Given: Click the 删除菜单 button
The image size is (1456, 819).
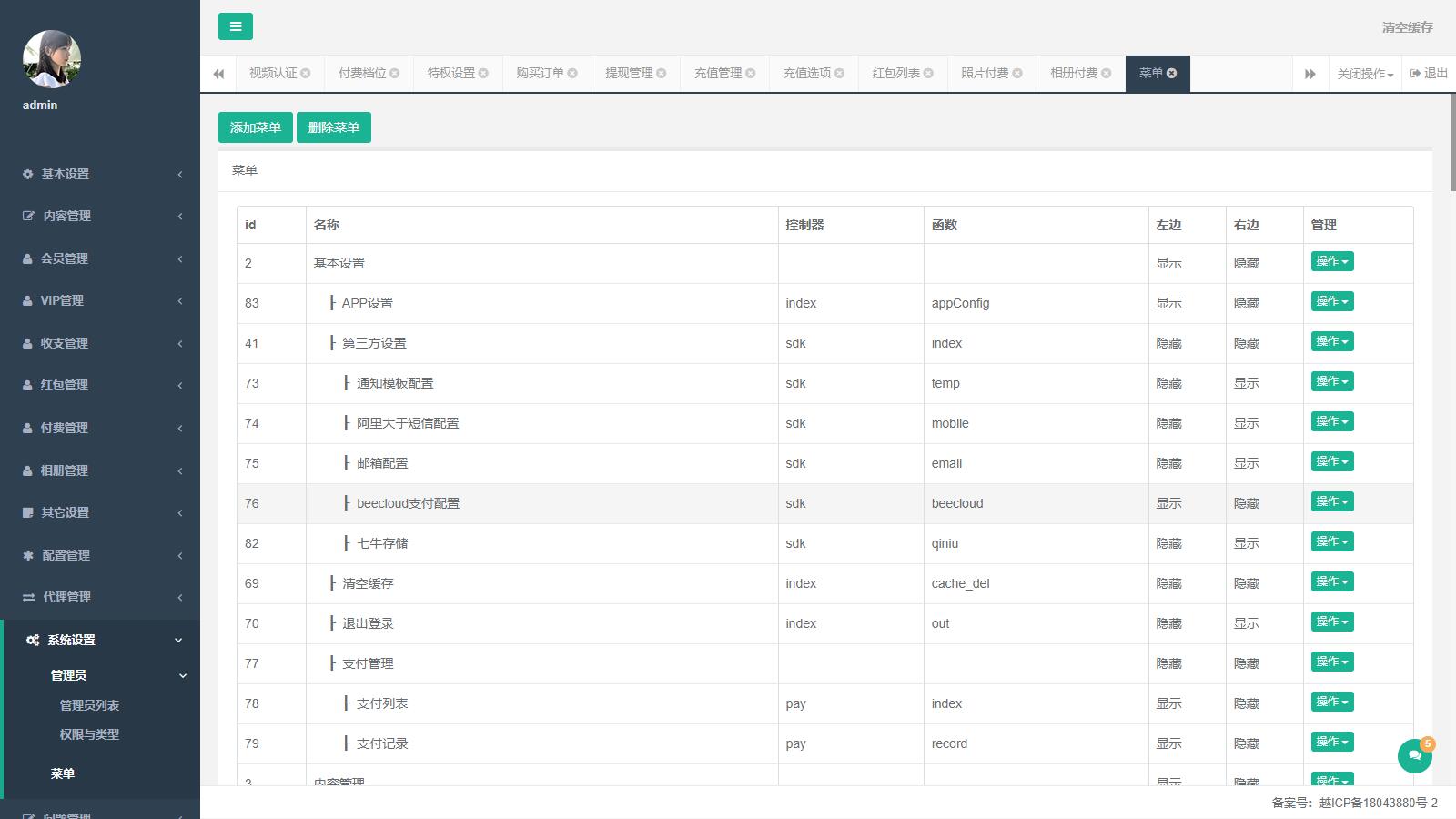Looking at the screenshot, I should point(333,127).
